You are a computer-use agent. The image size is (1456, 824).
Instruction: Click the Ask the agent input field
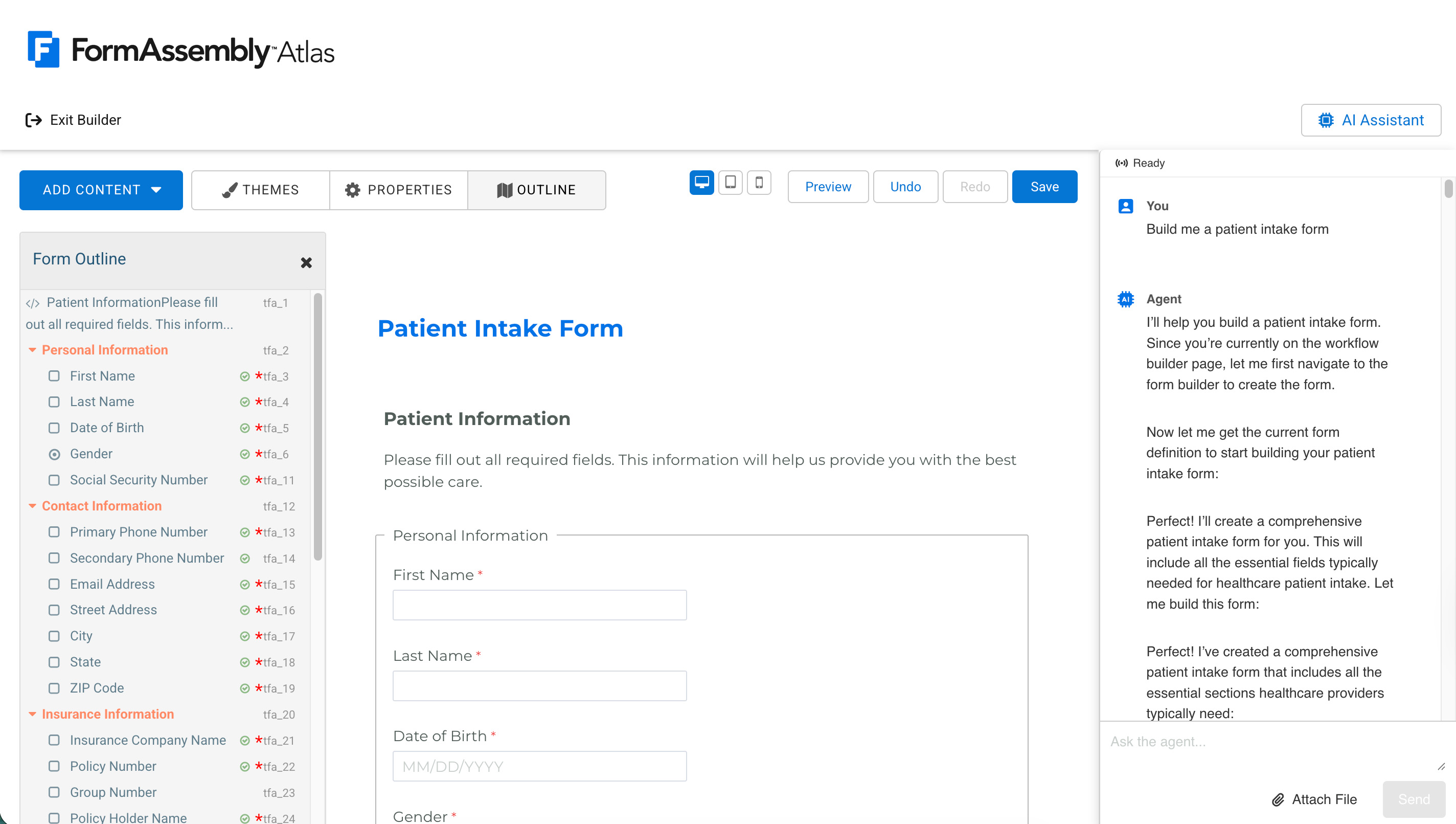tap(1273, 750)
